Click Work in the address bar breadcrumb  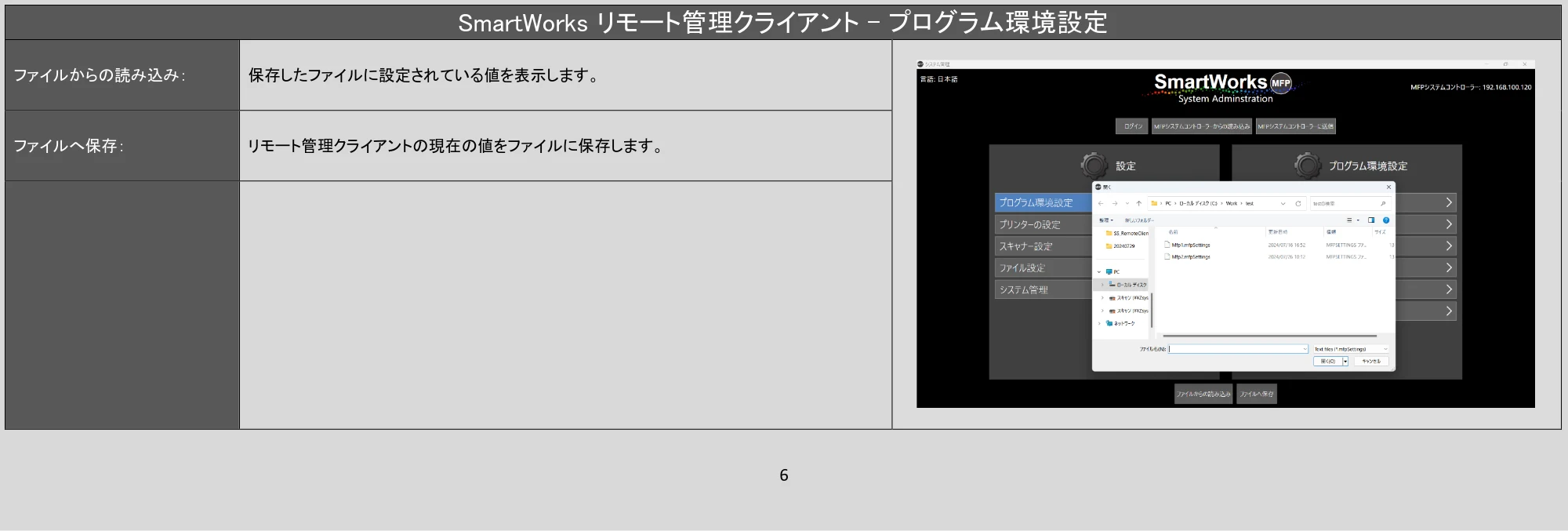tap(1232, 203)
